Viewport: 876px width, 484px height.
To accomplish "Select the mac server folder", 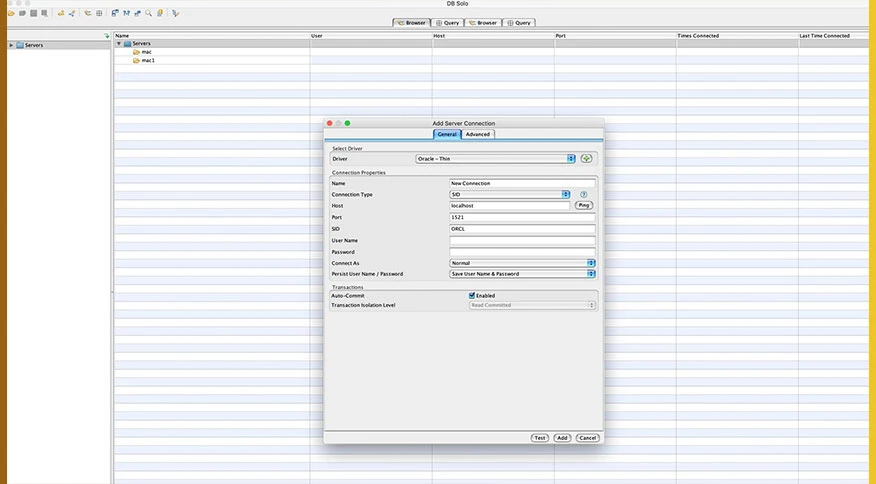I will pos(142,52).
